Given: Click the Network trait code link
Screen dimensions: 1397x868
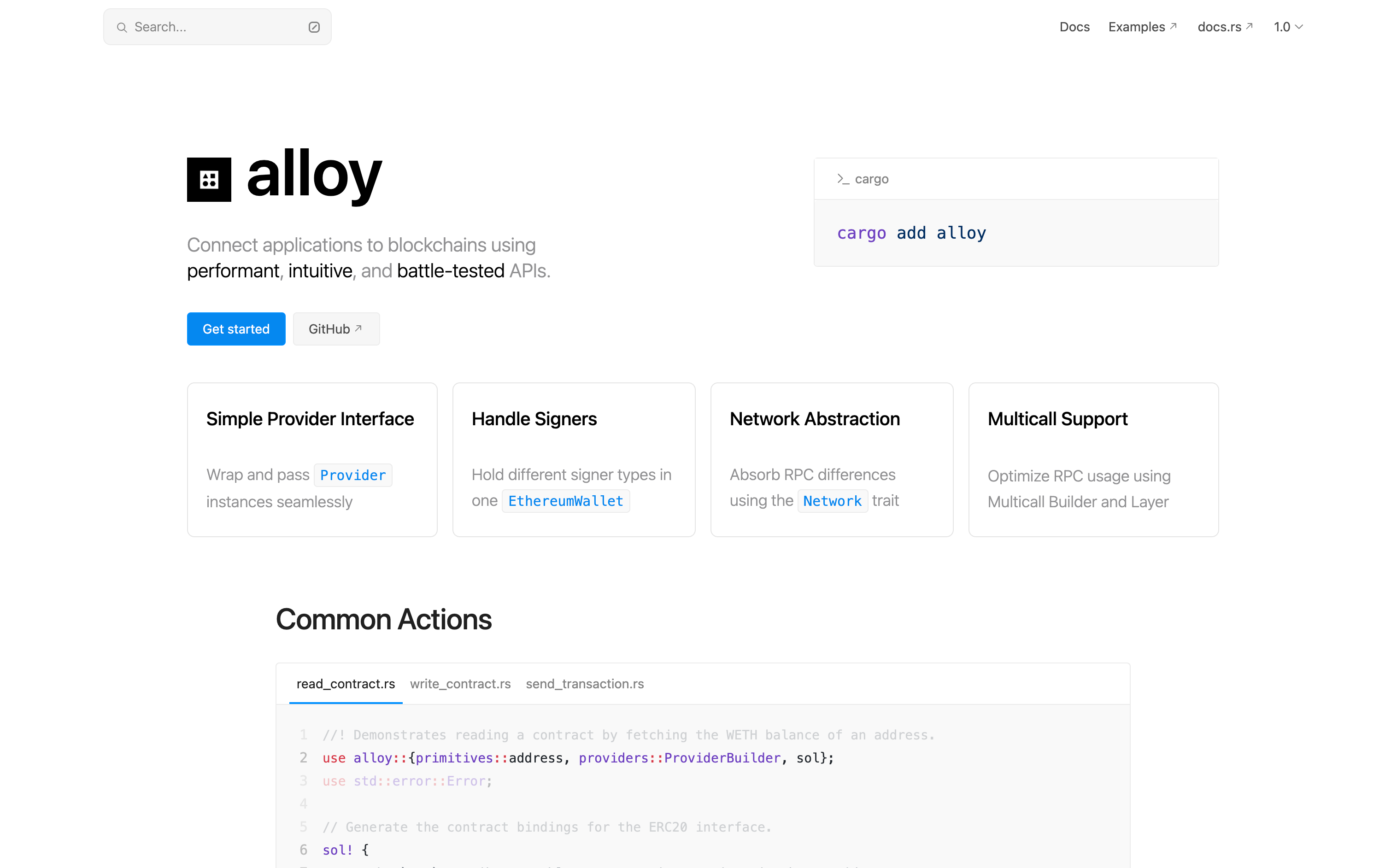Looking at the screenshot, I should pos(832,501).
